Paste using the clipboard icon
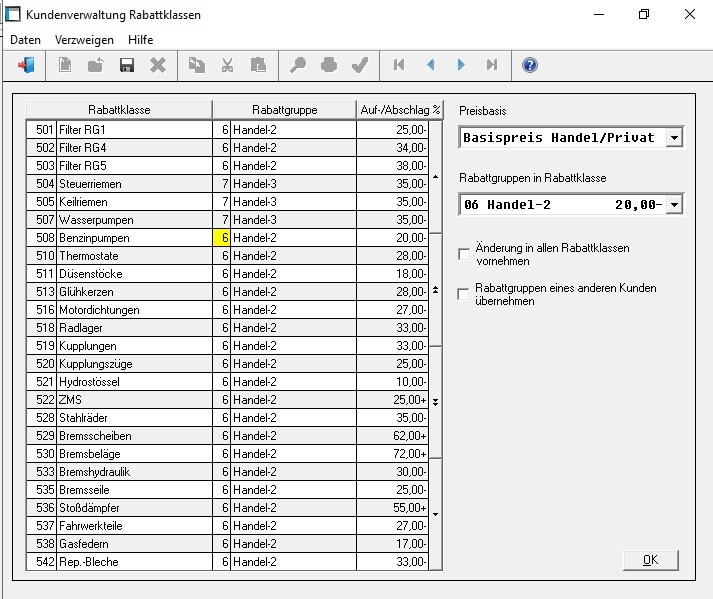 (x=258, y=65)
